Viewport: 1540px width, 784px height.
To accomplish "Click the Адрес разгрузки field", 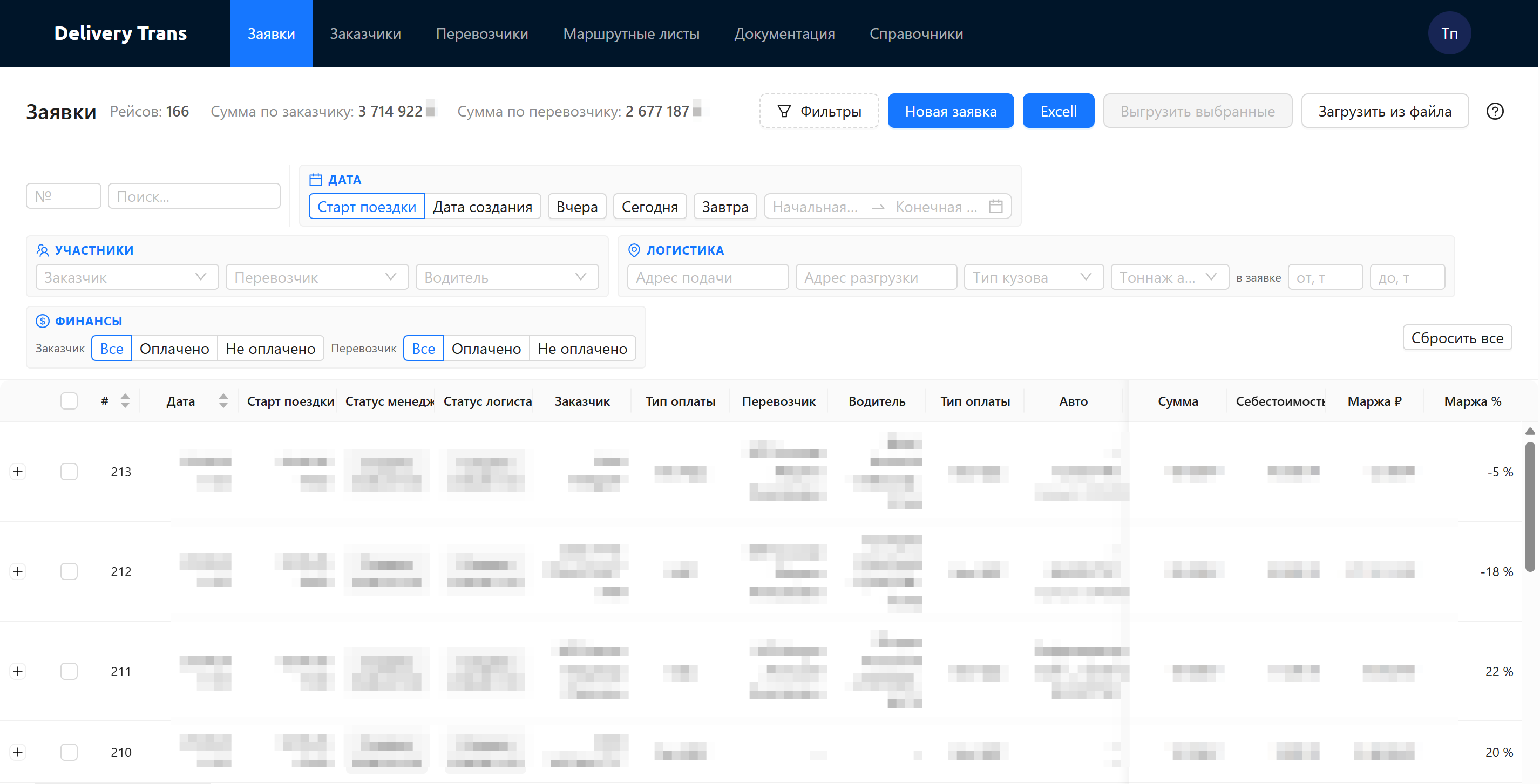I will [877, 277].
